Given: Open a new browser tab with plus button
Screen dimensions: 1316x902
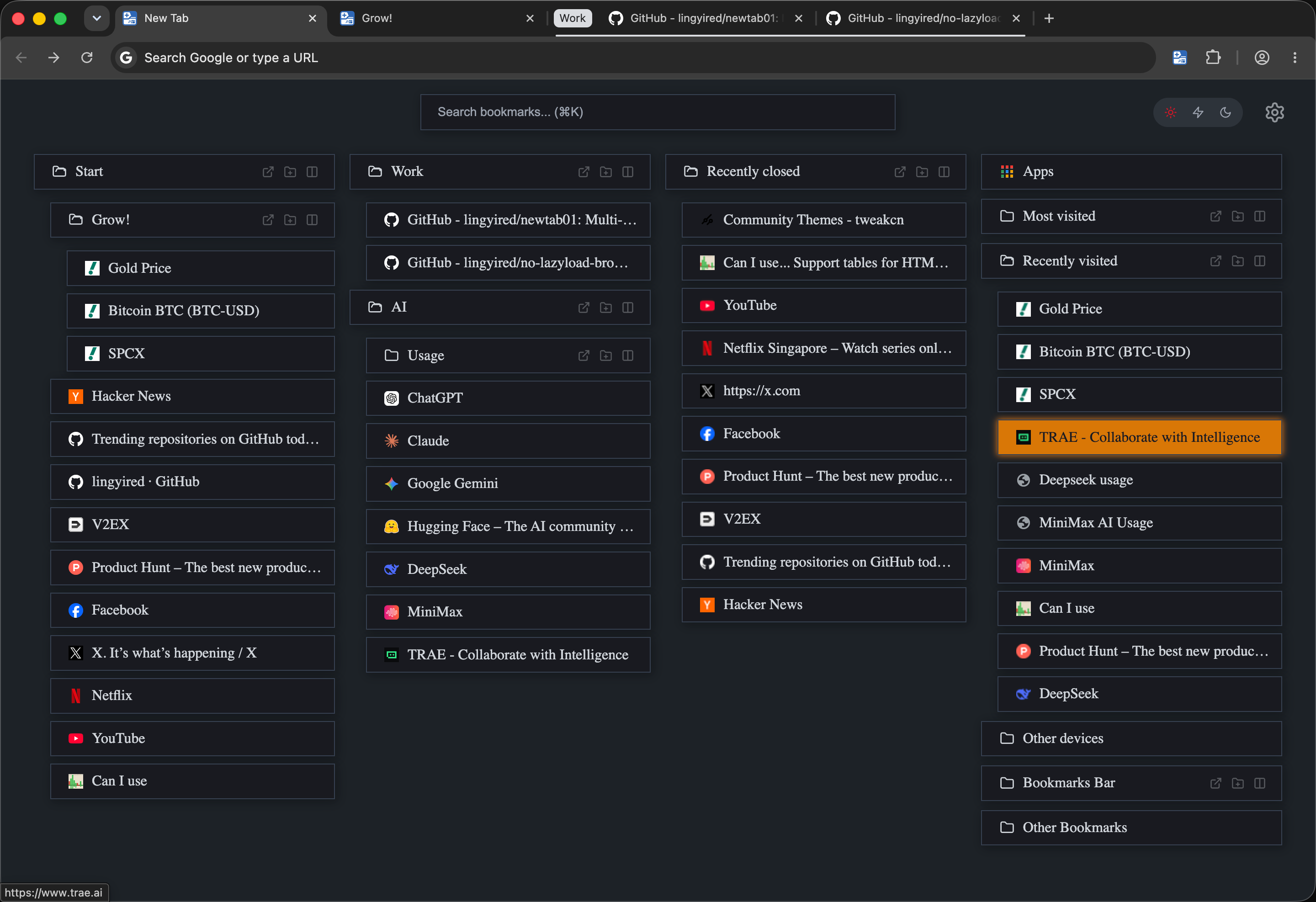Looking at the screenshot, I should (x=1049, y=19).
